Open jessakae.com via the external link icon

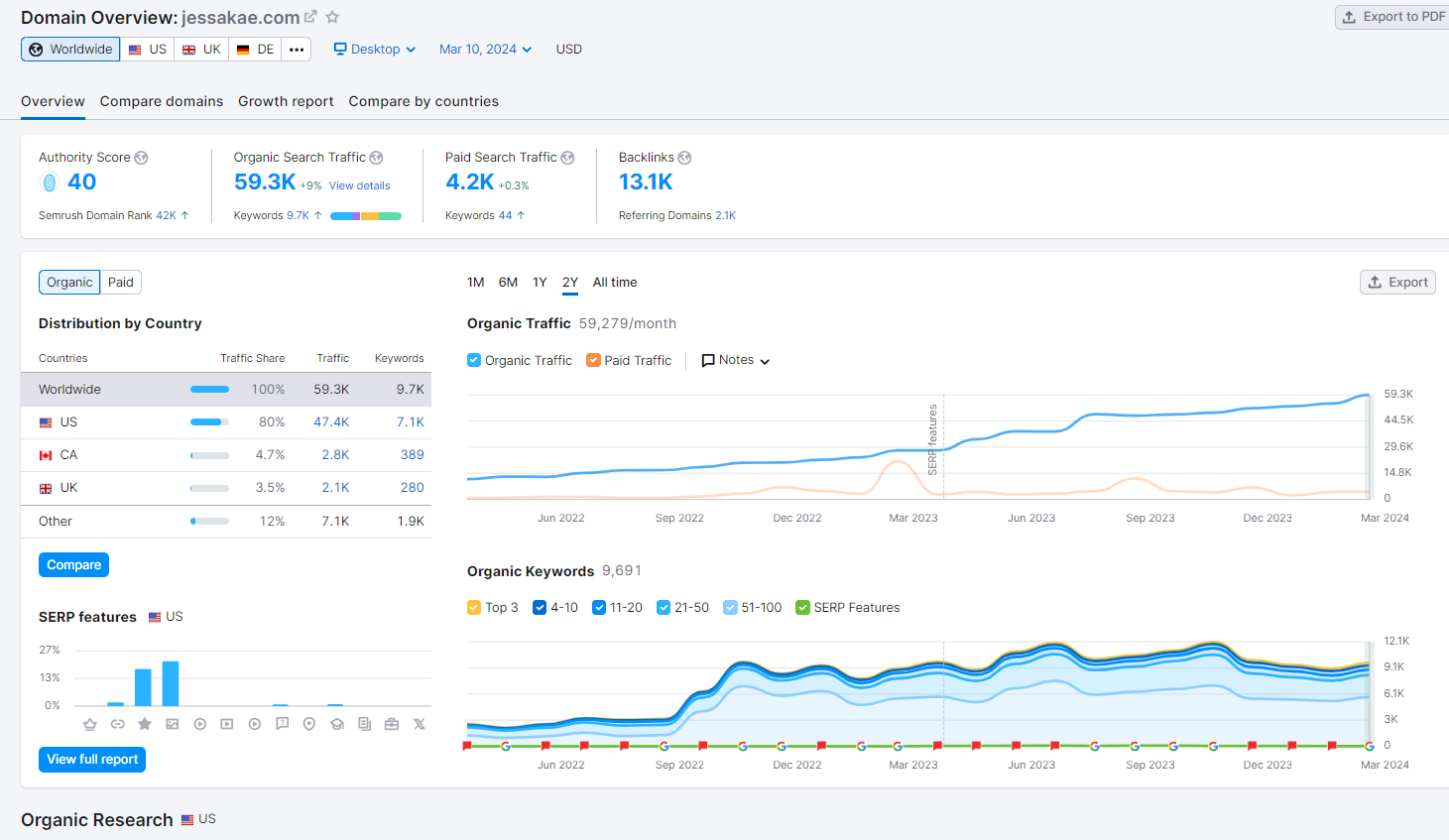pos(310,17)
